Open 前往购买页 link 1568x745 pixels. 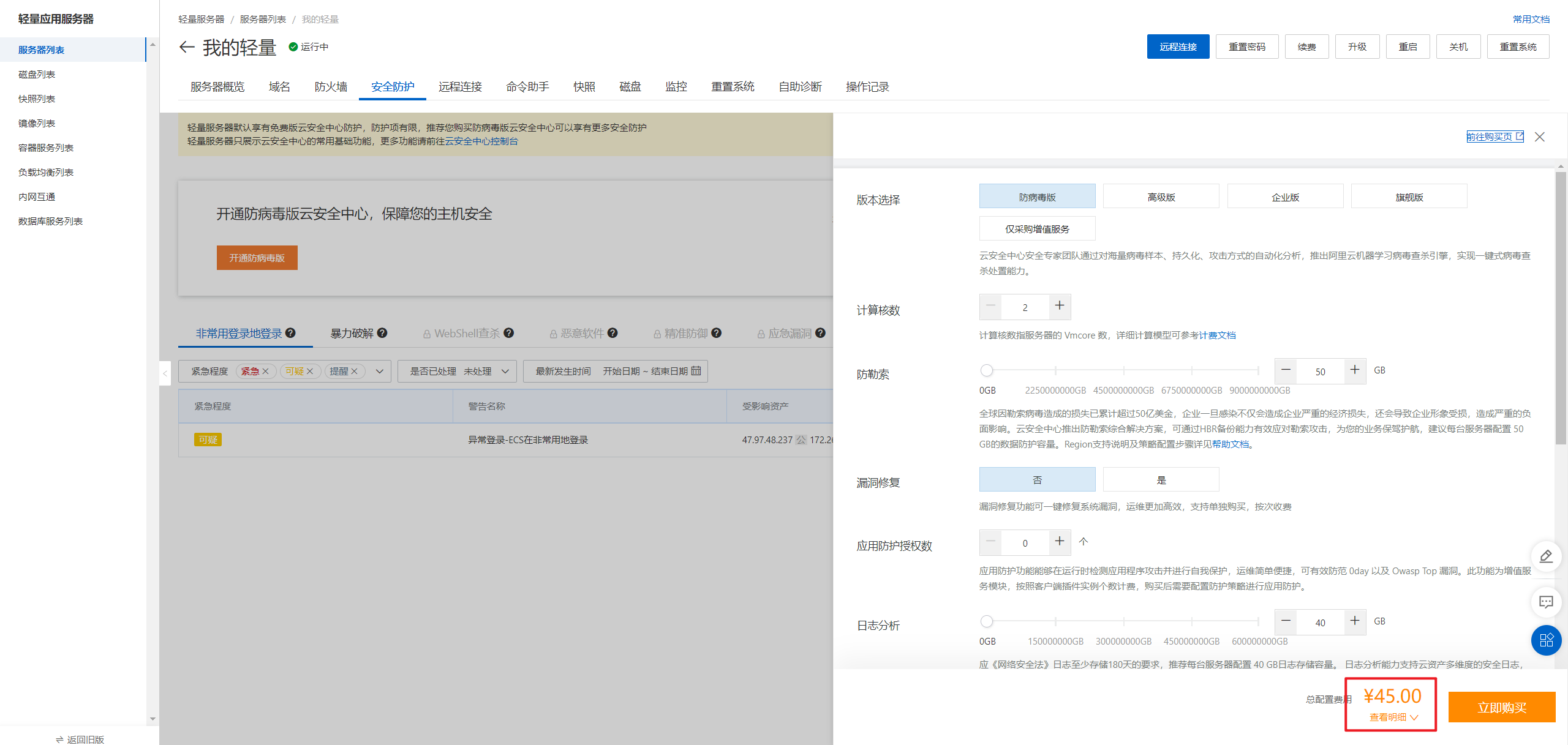1495,137
